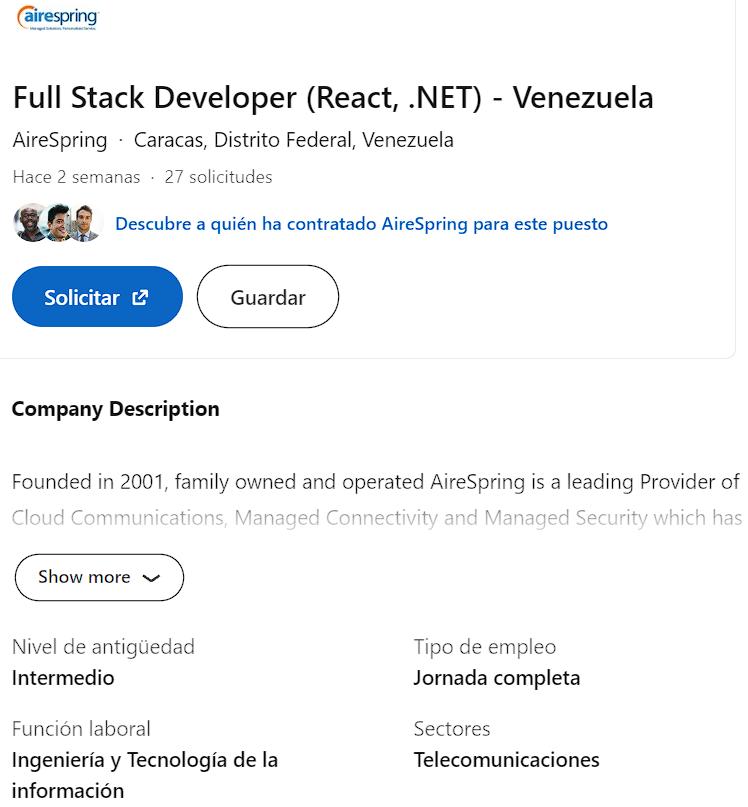Save the job with Guardar
This screenshot has width=748, height=807.
(x=268, y=297)
